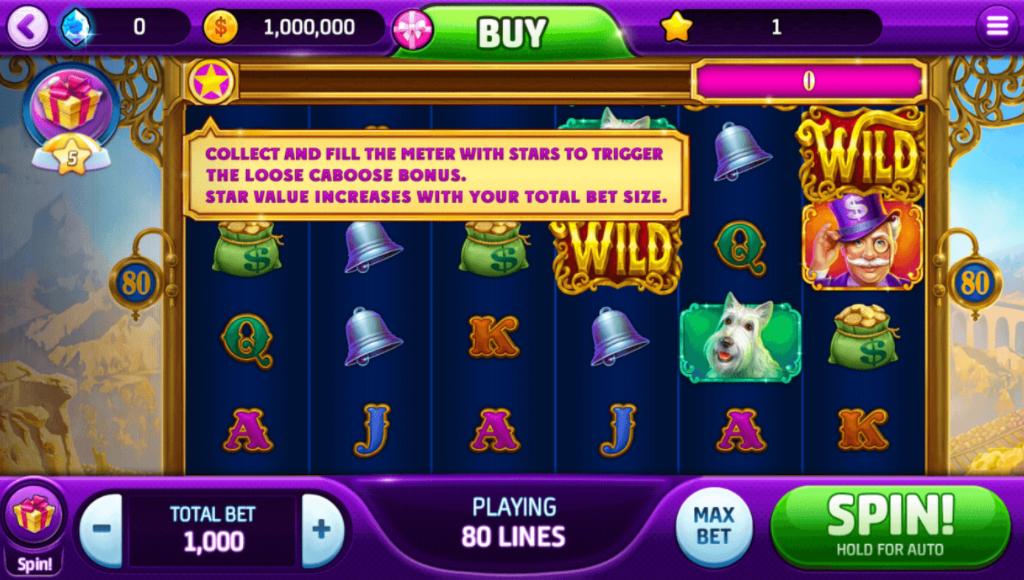Dismiss the Loose Caboose bonus tooltip

(x=436, y=175)
